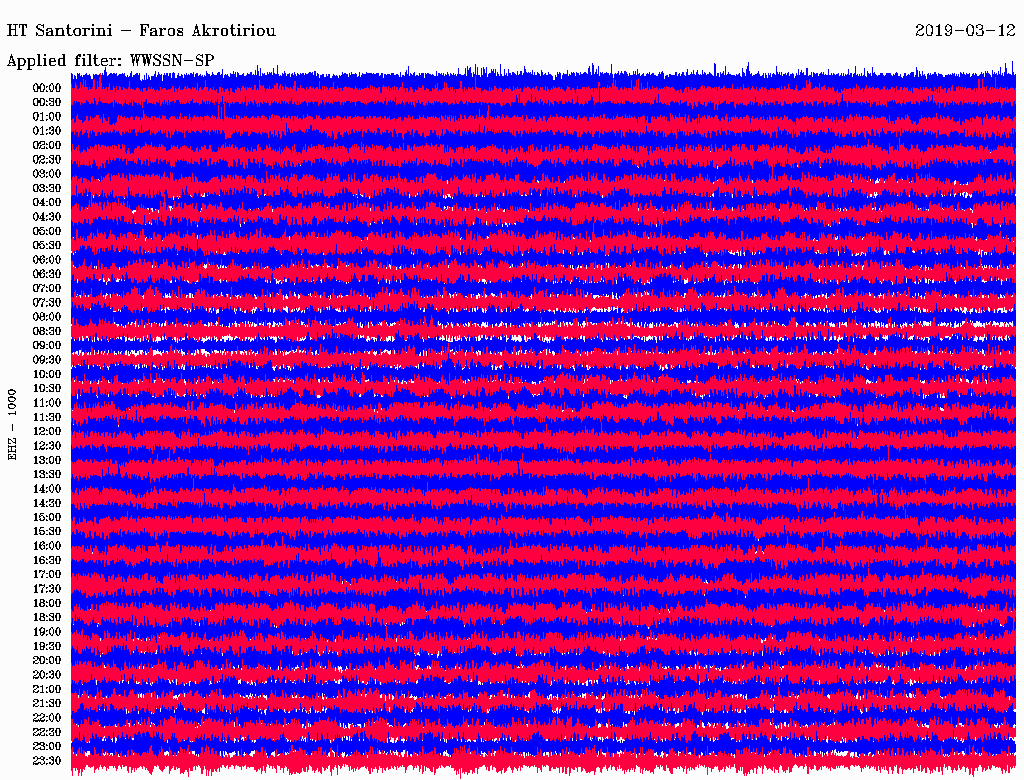Image resolution: width=1024 pixels, height=780 pixels.
Task: Select the 14:30 time label
Action: coord(47,503)
